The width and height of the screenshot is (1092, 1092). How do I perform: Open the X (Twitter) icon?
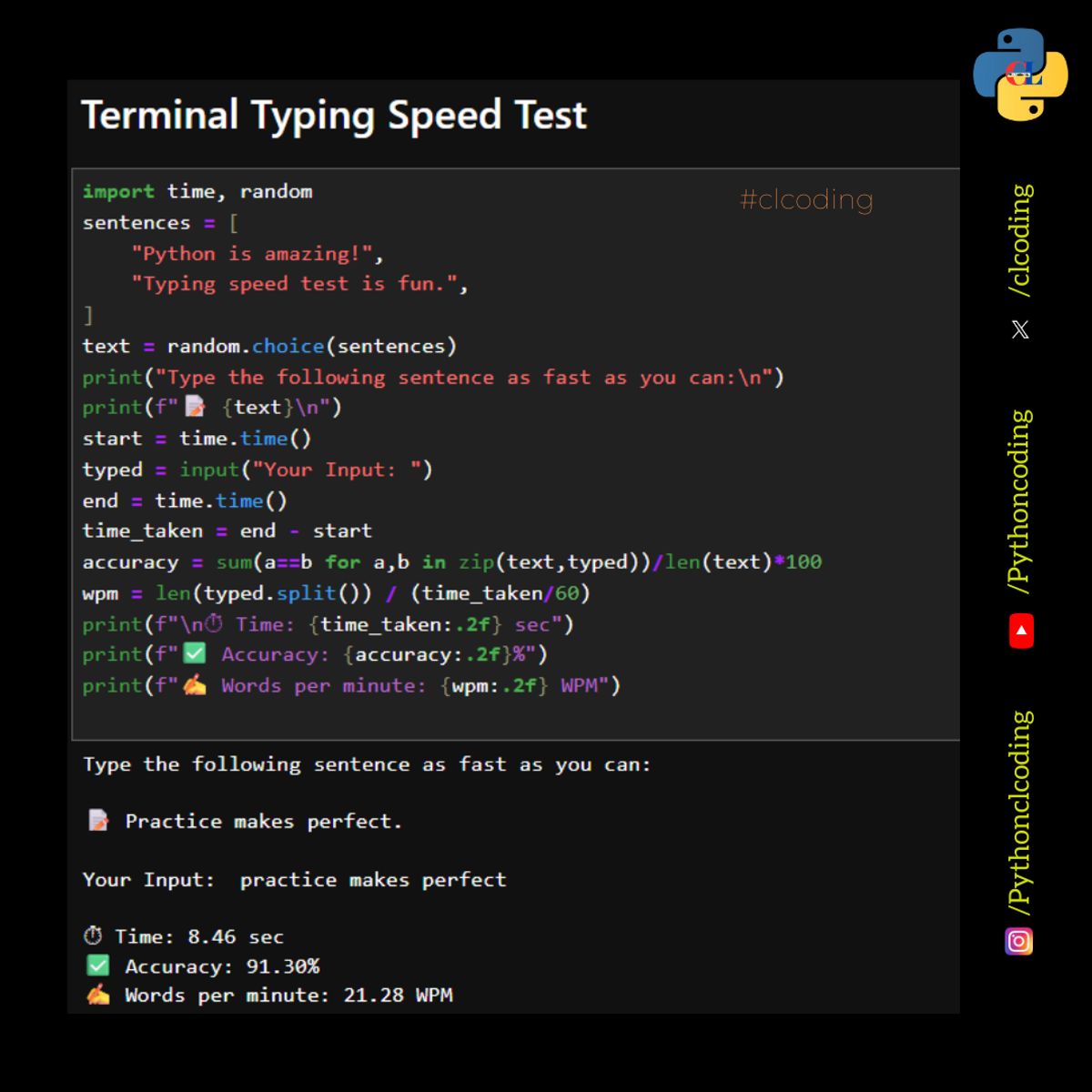[x=1020, y=329]
